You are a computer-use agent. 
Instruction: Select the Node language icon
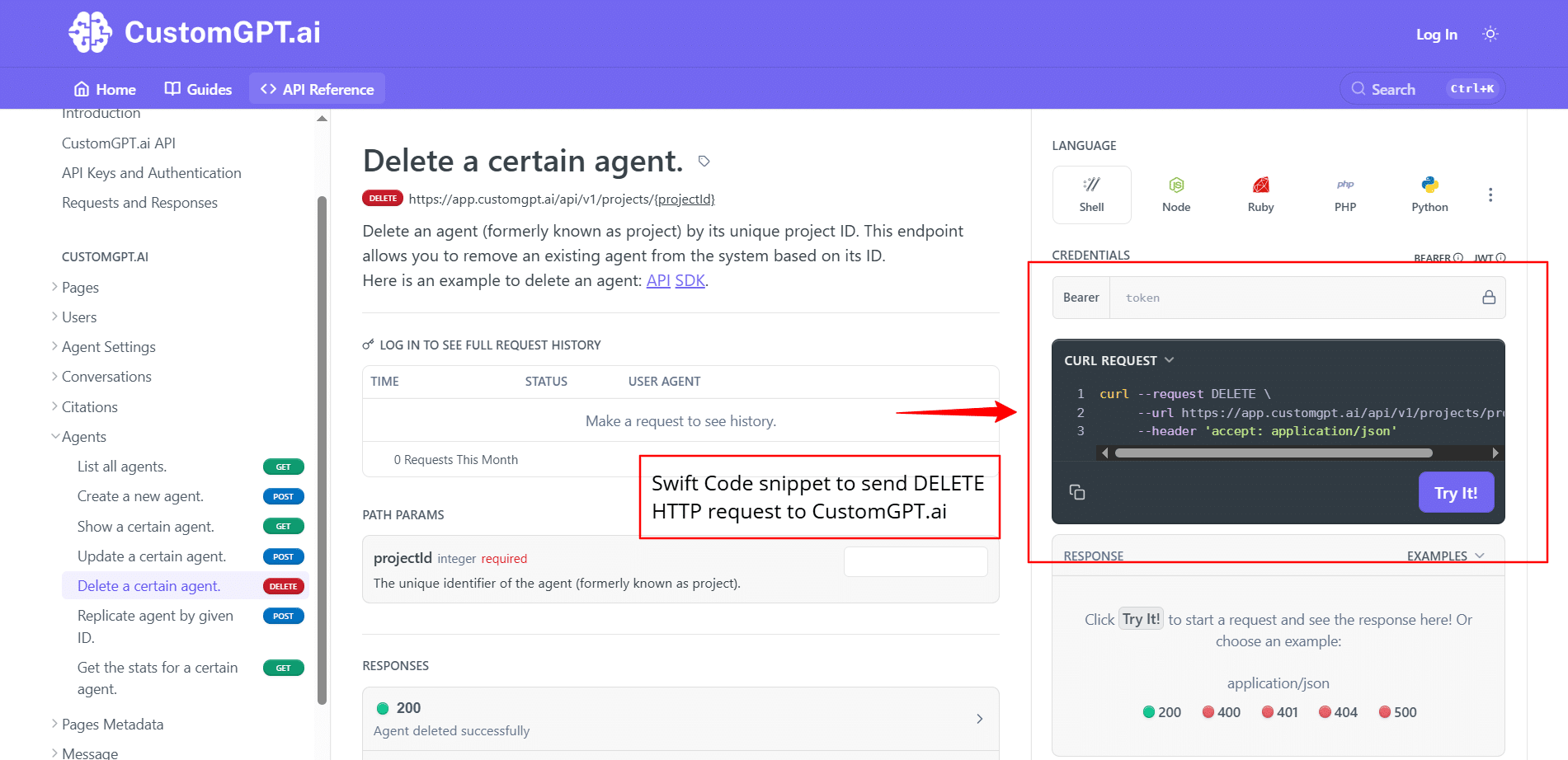[x=1176, y=195]
